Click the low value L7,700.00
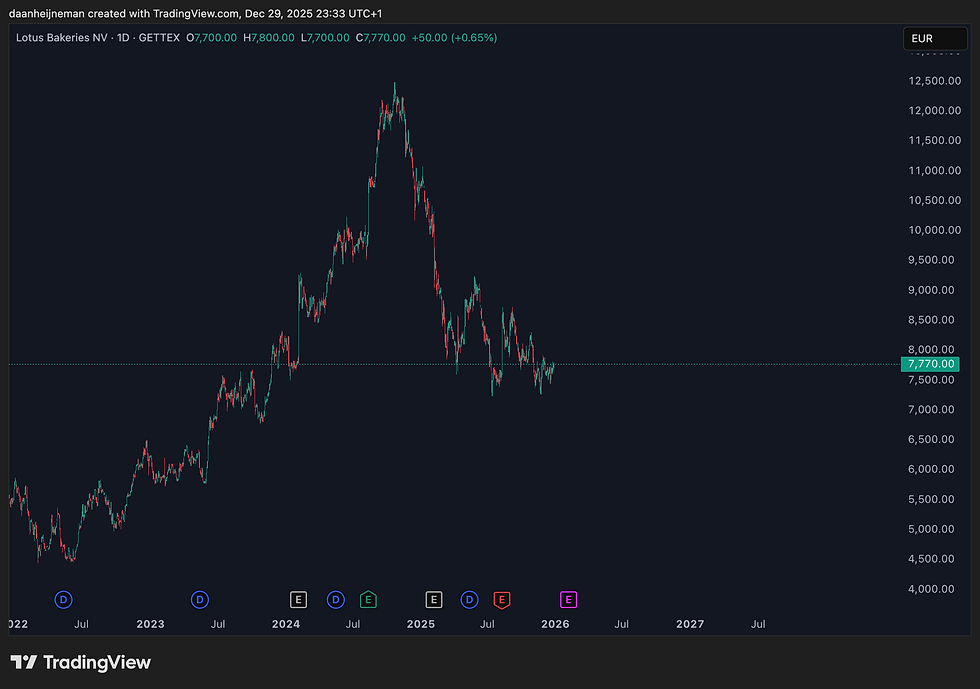Viewport: 980px width, 689px height. 325,38
